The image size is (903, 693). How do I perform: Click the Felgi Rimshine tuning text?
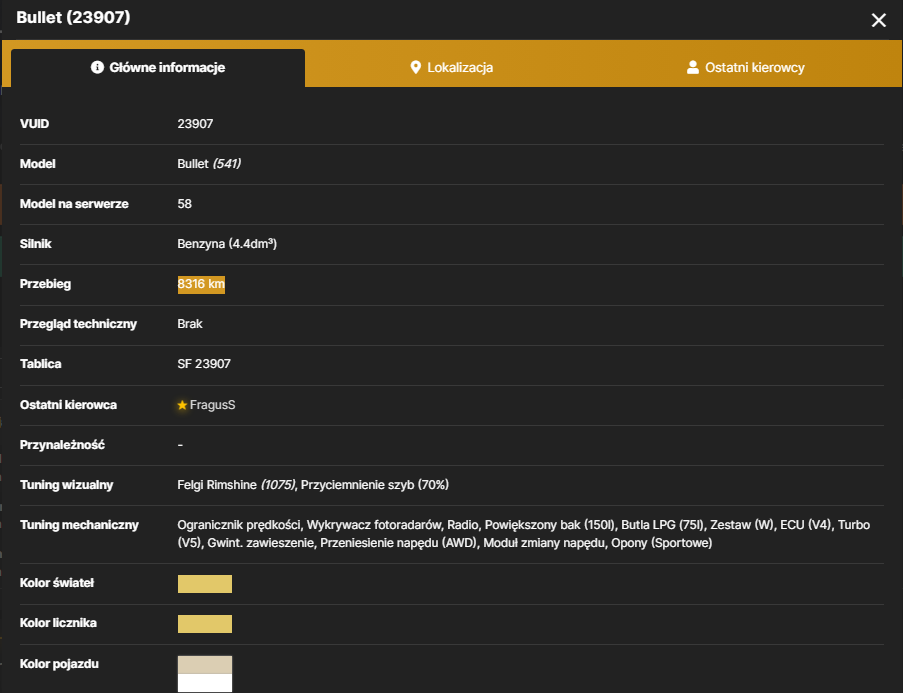(236, 485)
